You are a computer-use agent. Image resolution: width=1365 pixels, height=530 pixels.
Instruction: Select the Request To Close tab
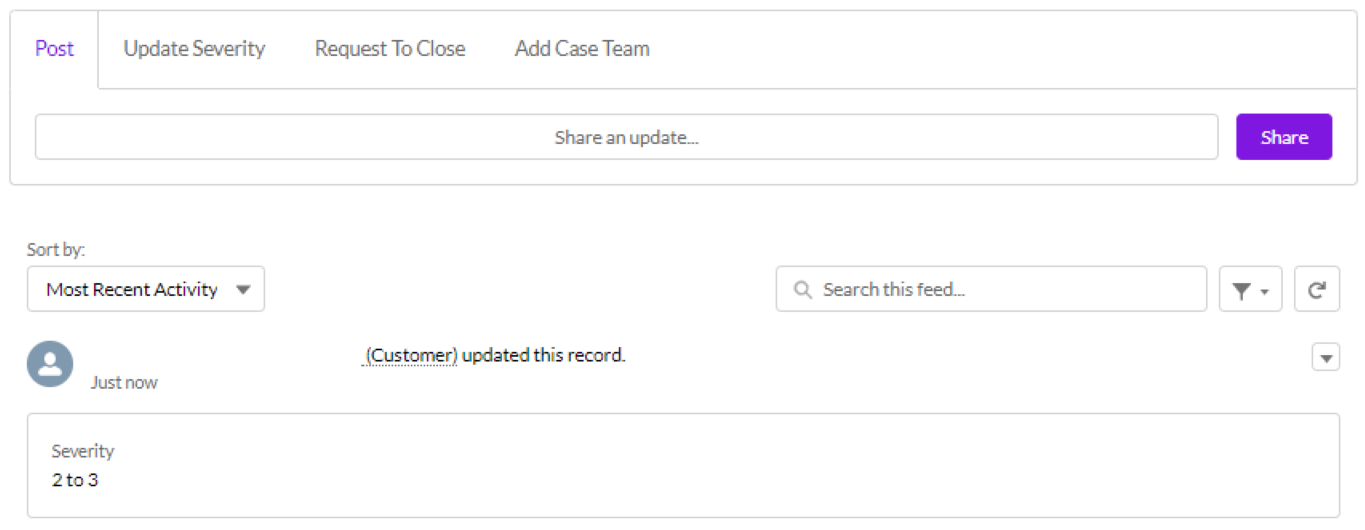(390, 49)
